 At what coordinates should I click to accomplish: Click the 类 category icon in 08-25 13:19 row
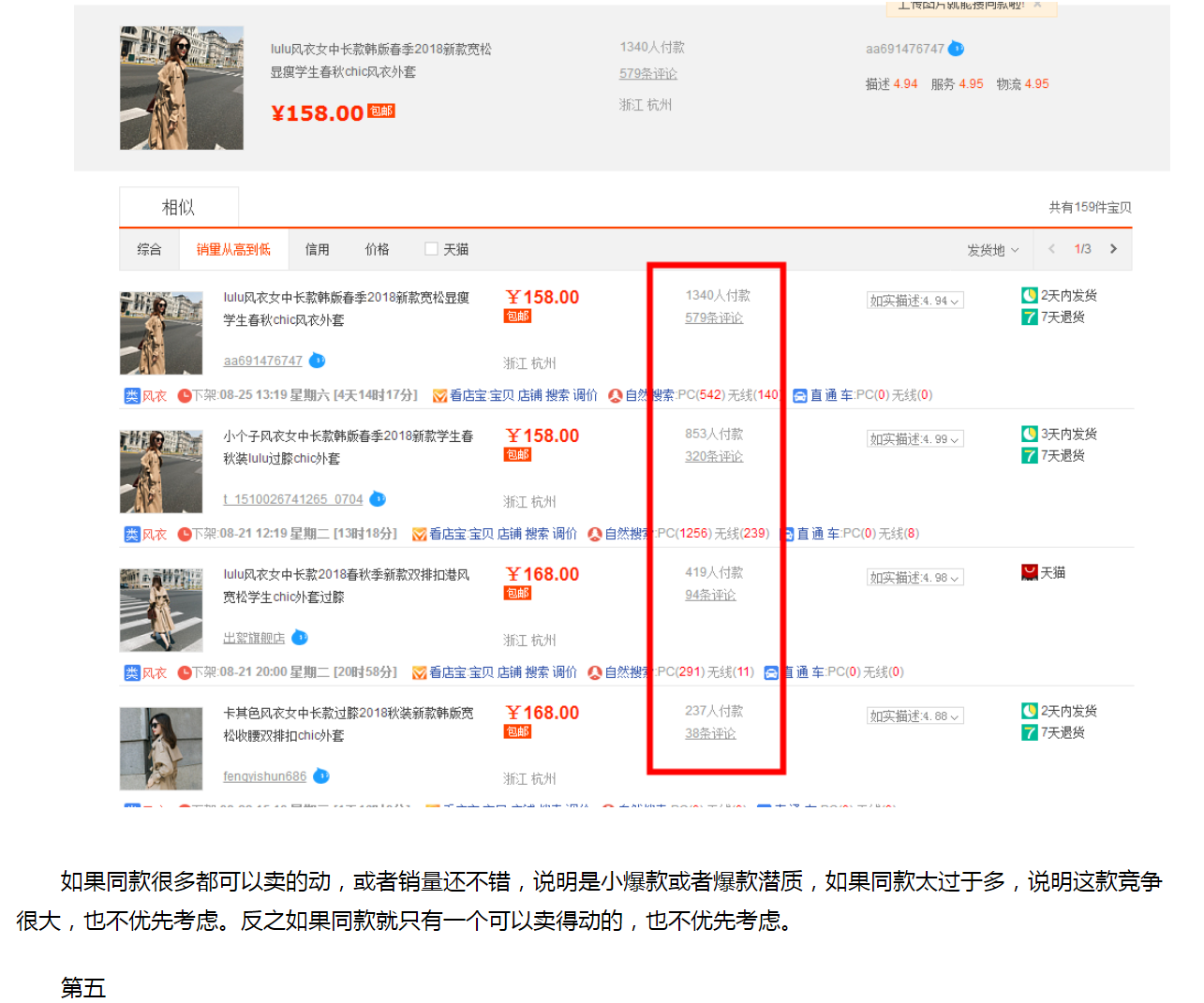click(x=132, y=396)
